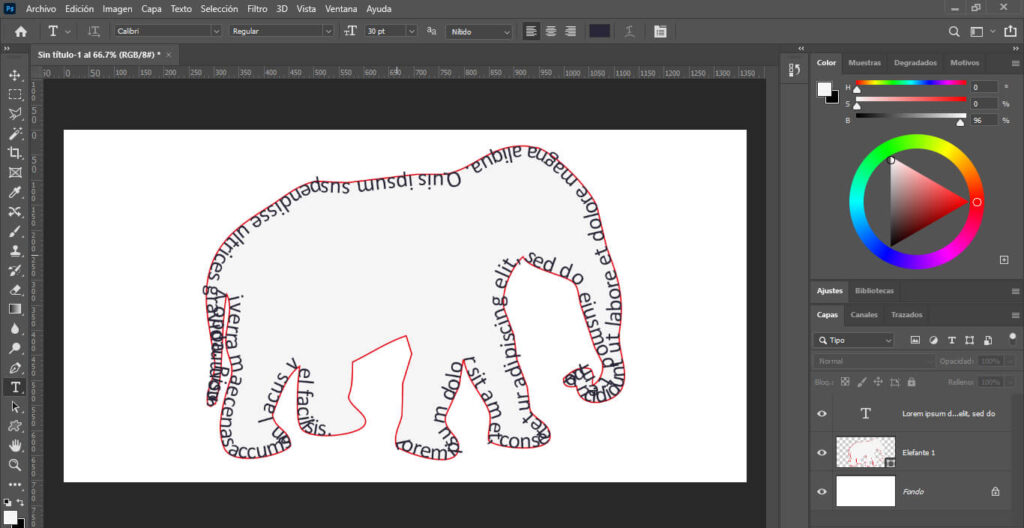Open the Color panel options menu
1024x528 pixels.
point(1016,63)
